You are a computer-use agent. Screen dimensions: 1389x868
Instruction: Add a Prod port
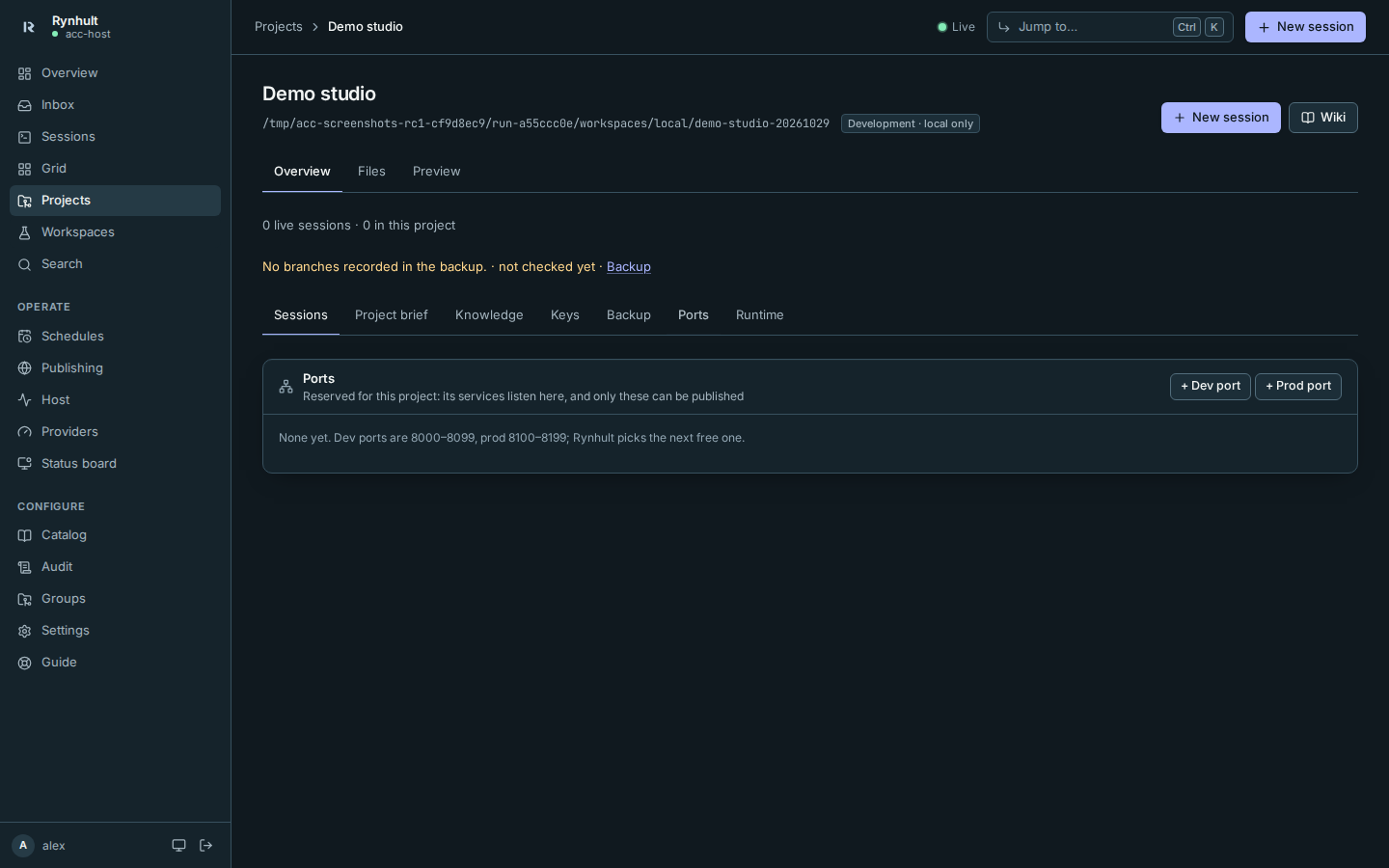1298,387
